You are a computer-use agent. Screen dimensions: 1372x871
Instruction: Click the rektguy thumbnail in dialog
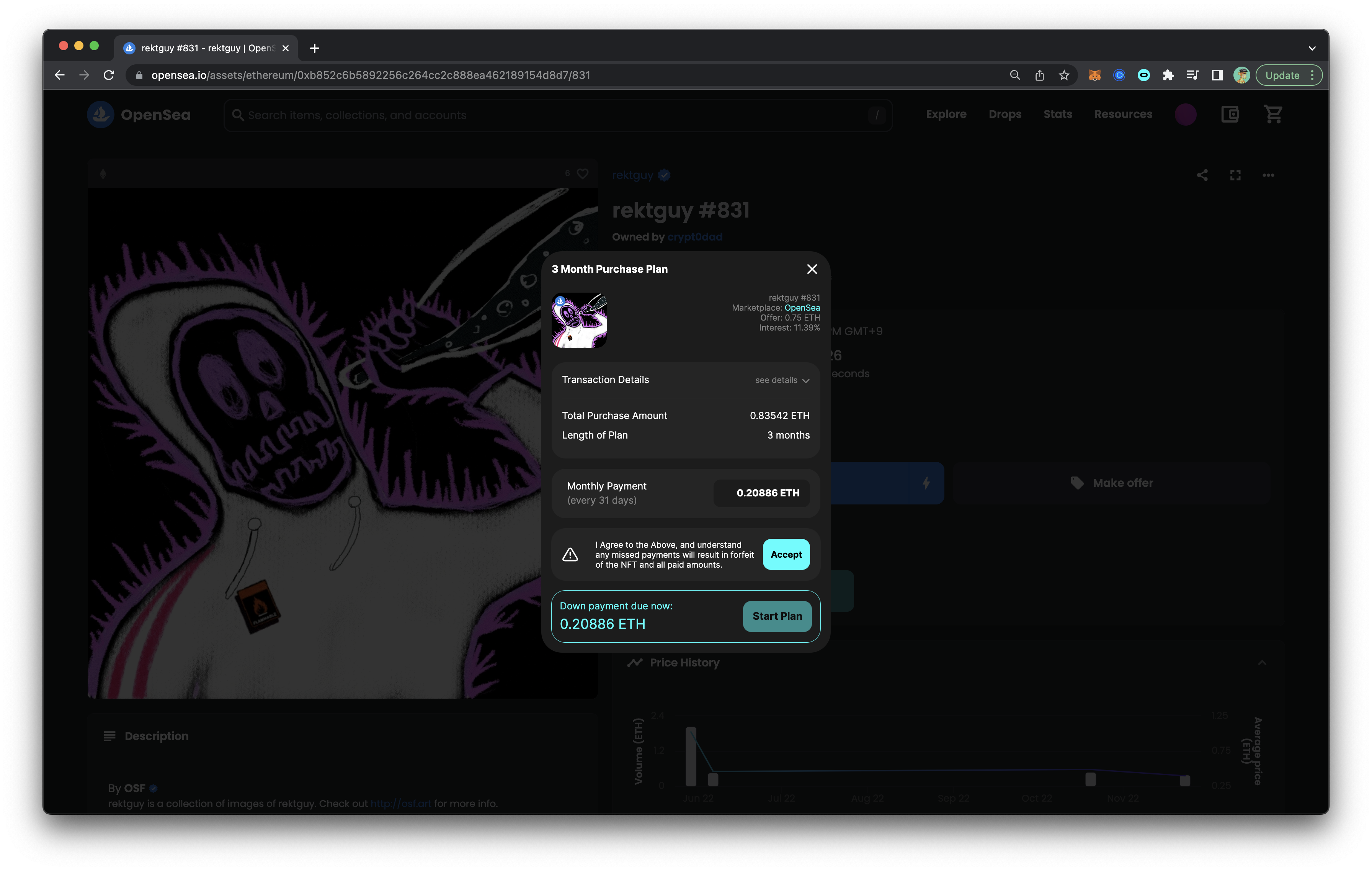579,320
